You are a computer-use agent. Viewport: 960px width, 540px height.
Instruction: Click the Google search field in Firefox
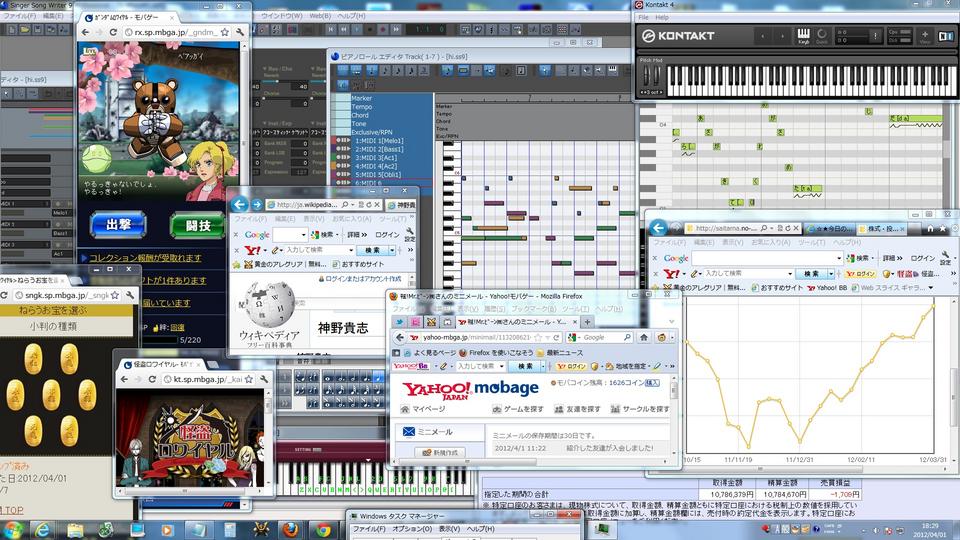pyautogui.click(x=600, y=337)
